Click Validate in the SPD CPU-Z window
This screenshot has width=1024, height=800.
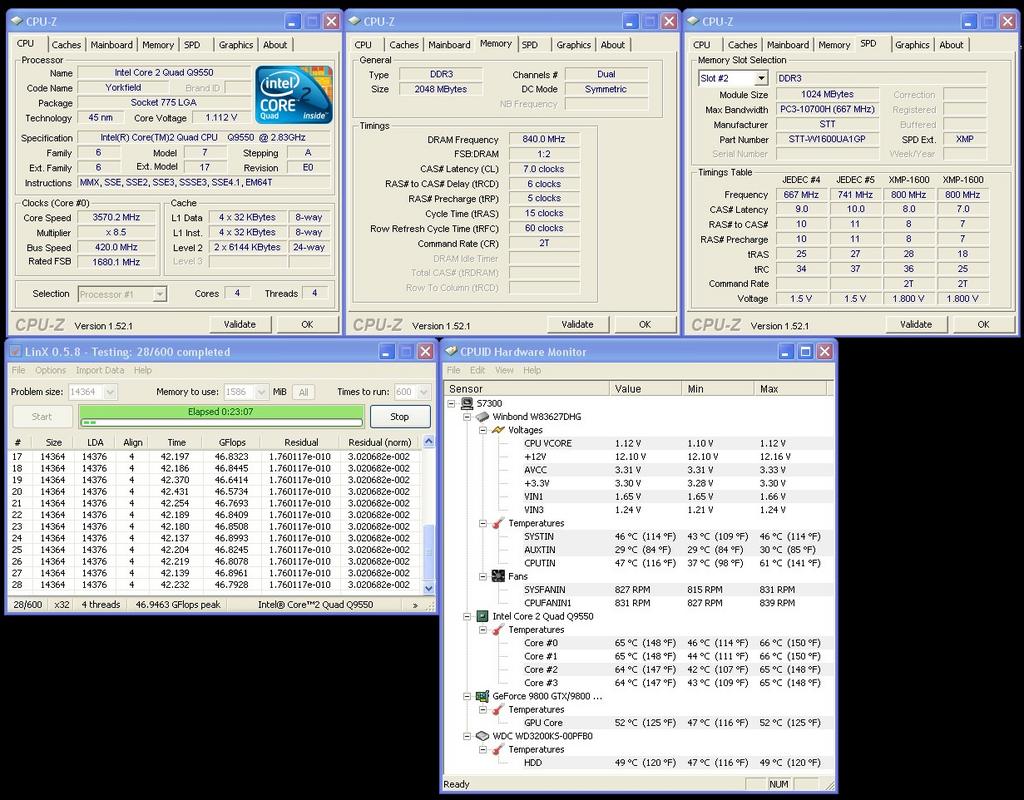[x=916, y=325]
